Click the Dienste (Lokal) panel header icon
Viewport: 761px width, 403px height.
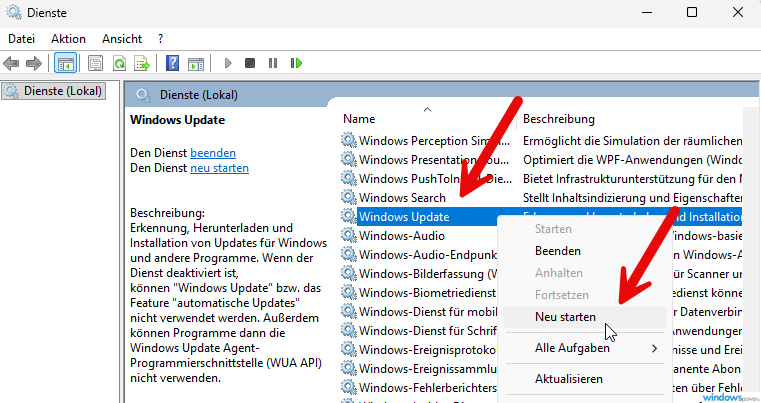pyautogui.click(x=143, y=95)
